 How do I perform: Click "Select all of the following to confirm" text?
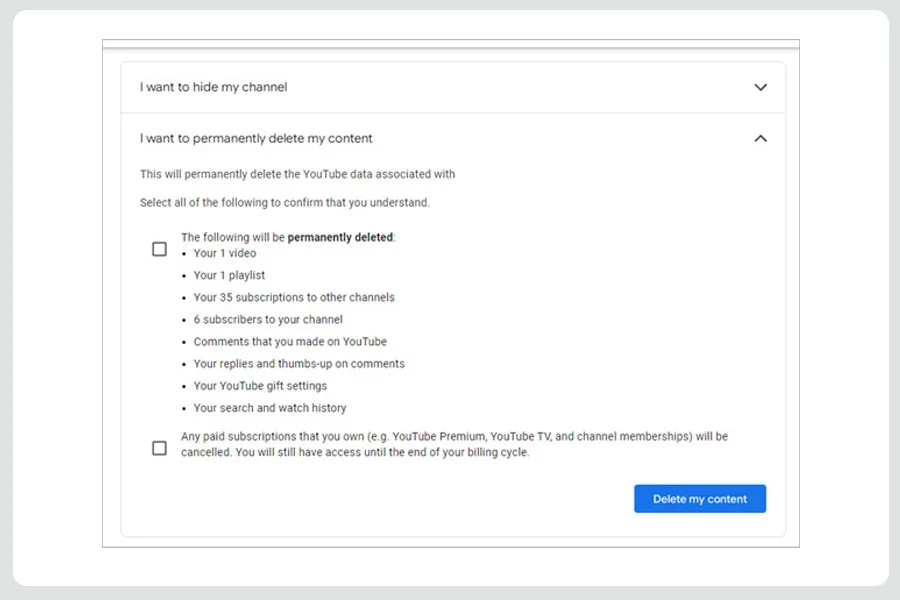[285, 203]
